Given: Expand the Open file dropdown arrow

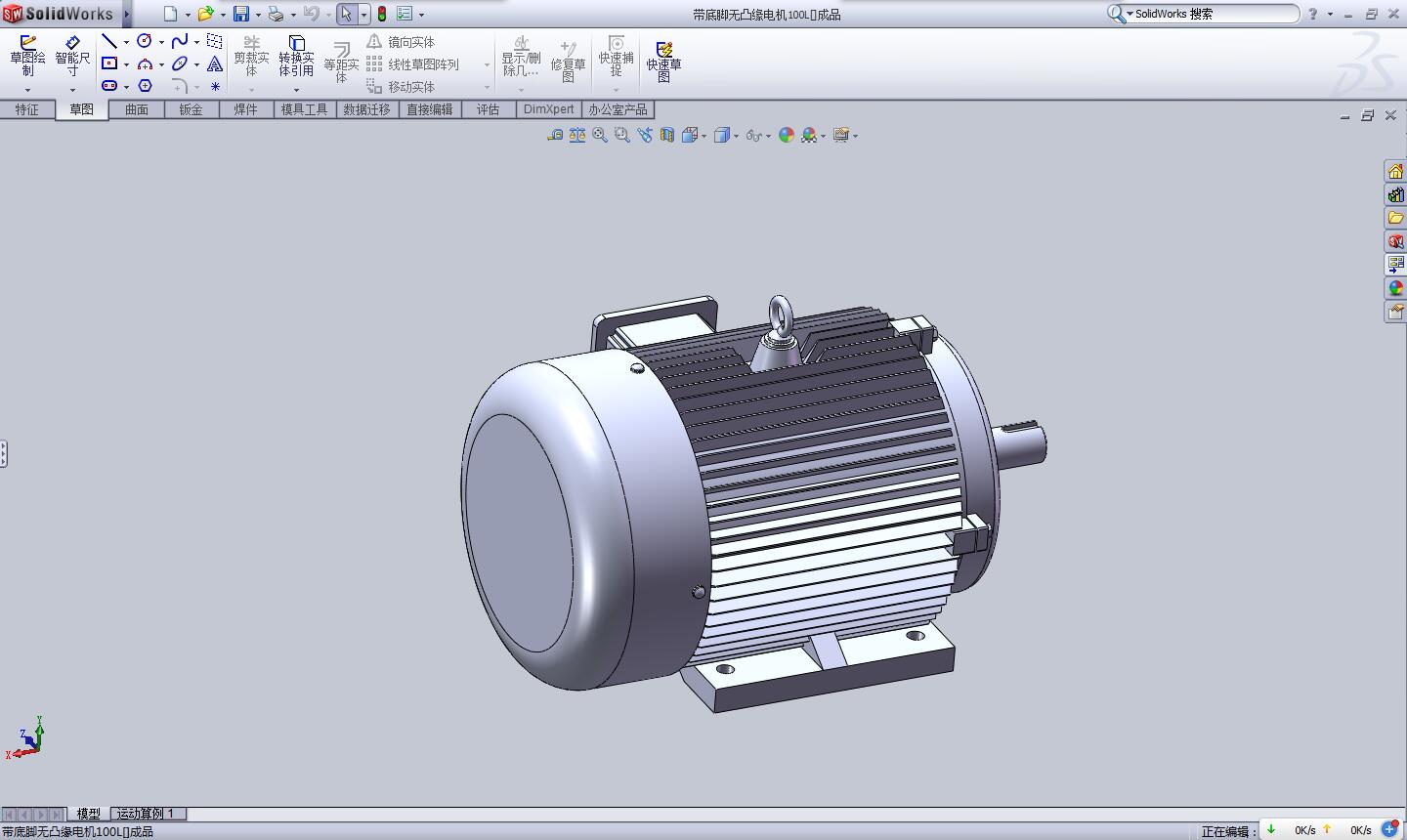Looking at the screenshot, I should [223, 15].
